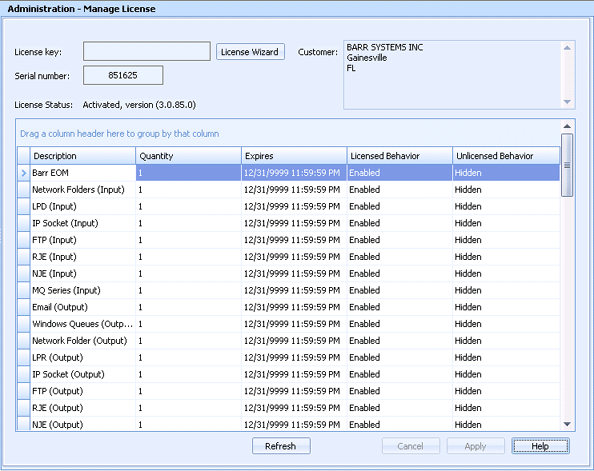Click the Refresh button
The width and height of the screenshot is (594, 471).
point(281,446)
